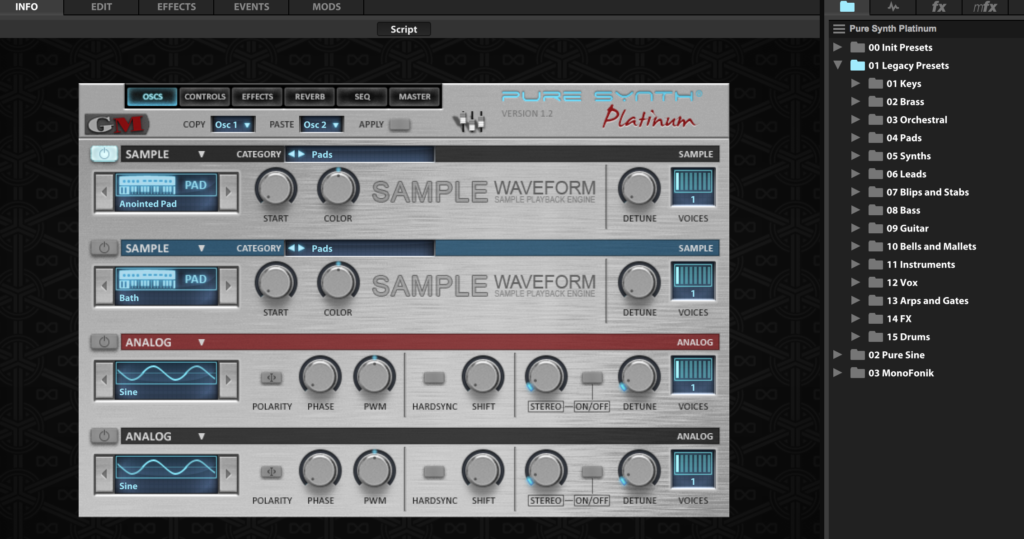The width and height of the screenshot is (1024, 539).
Task: Click Voices display of second sample oscillator
Action: coord(693,282)
